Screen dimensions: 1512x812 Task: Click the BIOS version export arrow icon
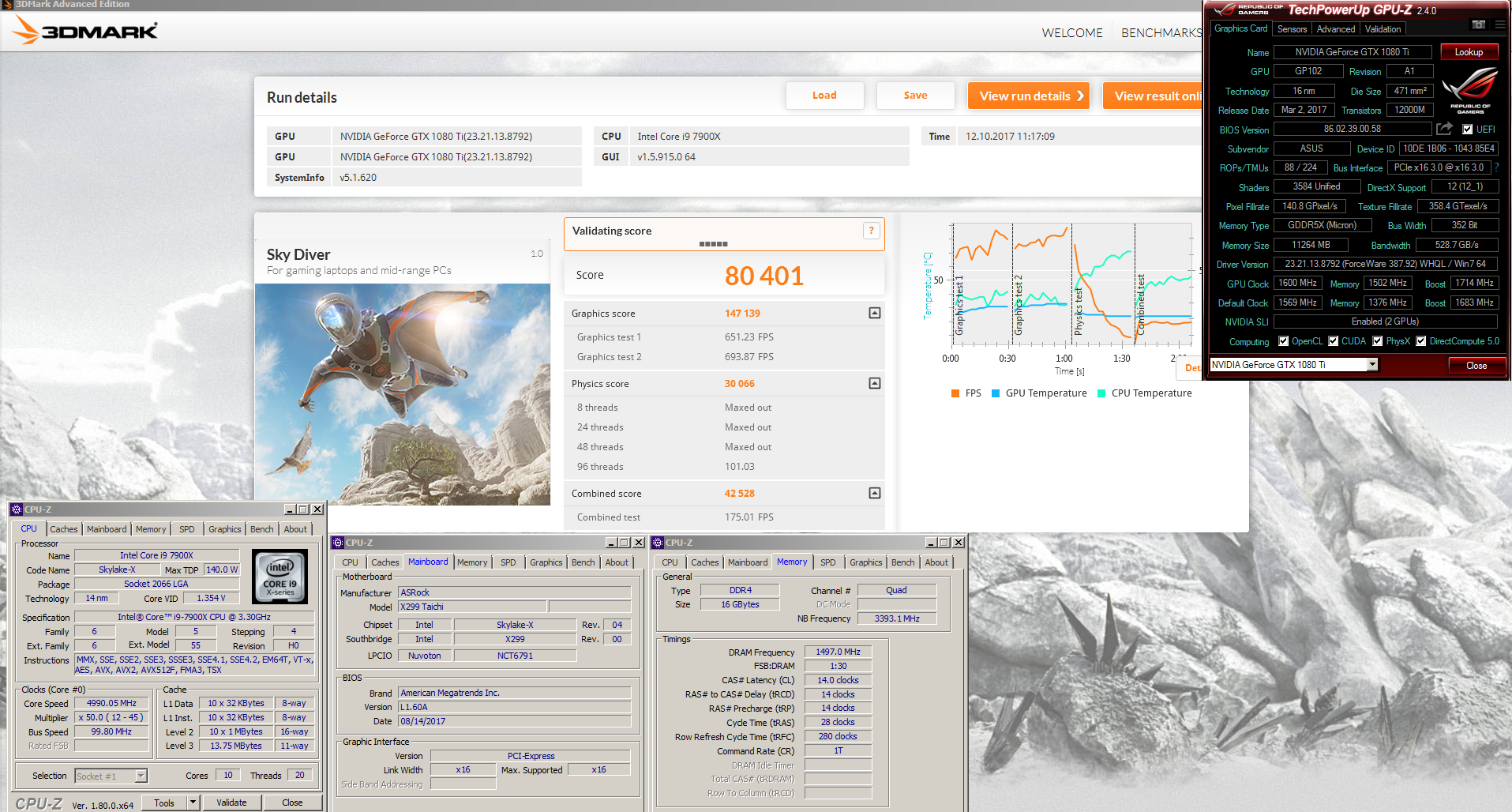click(x=1444, y=129)
